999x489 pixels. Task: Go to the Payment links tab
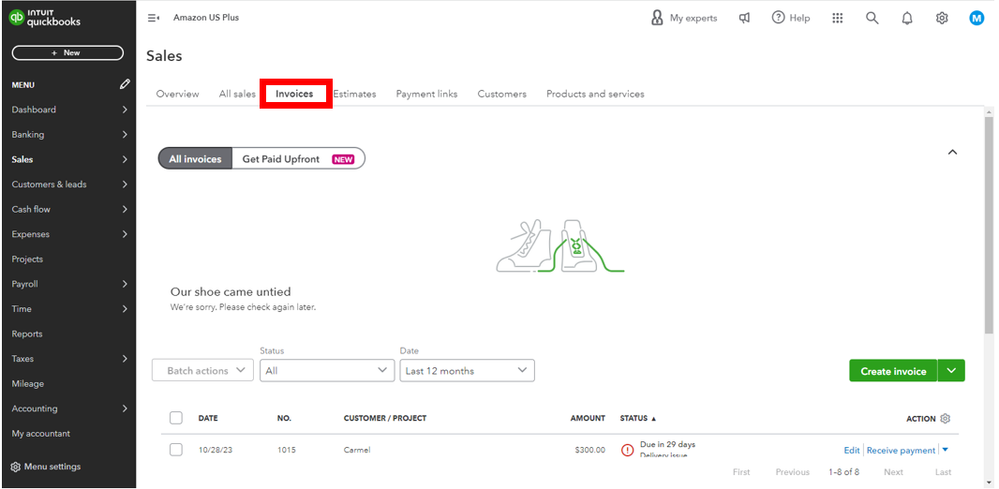pyautogui.click(x=427, y=94)
